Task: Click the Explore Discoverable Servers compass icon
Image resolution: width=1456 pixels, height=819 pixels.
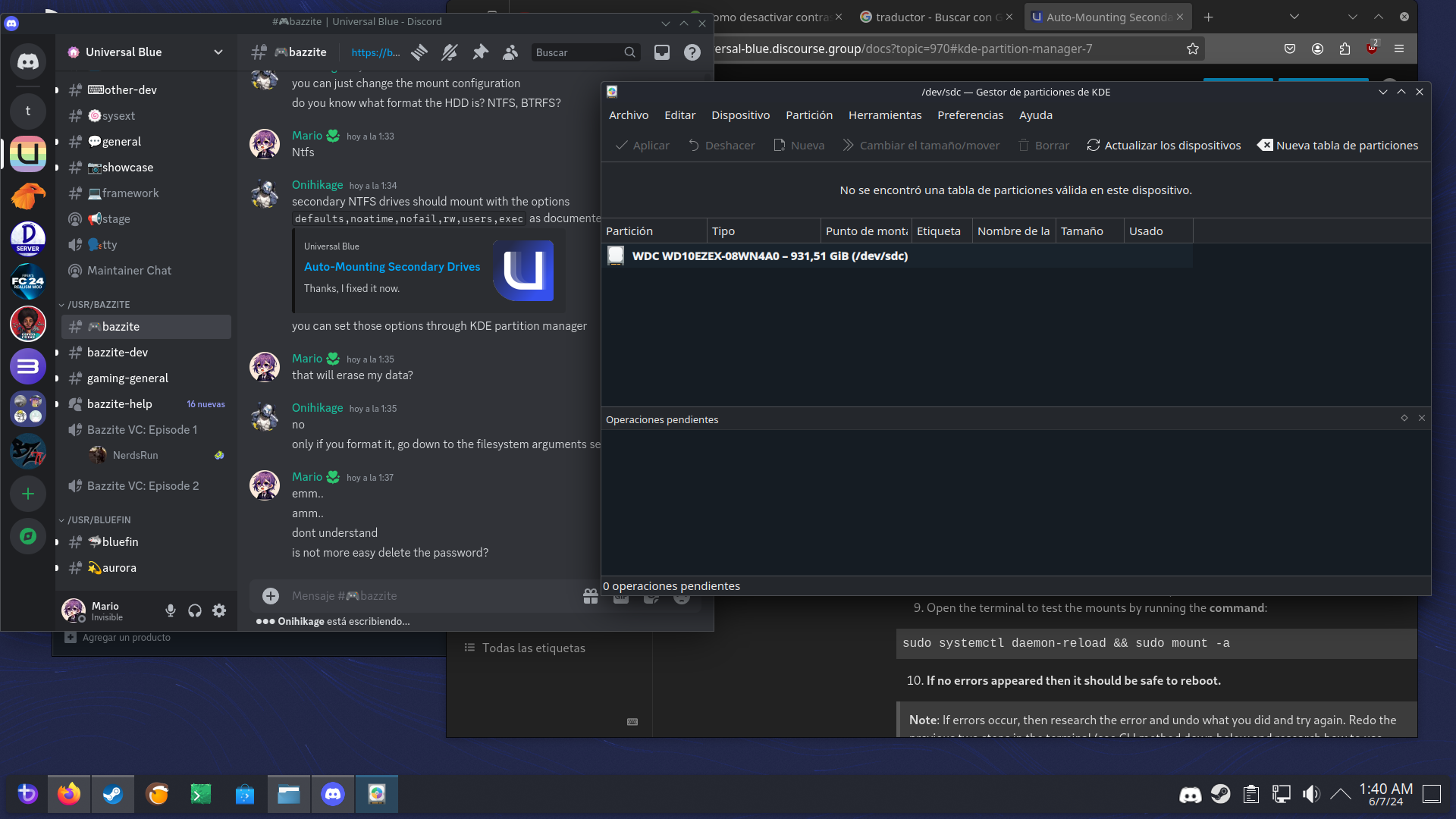Action: [28, 536]
